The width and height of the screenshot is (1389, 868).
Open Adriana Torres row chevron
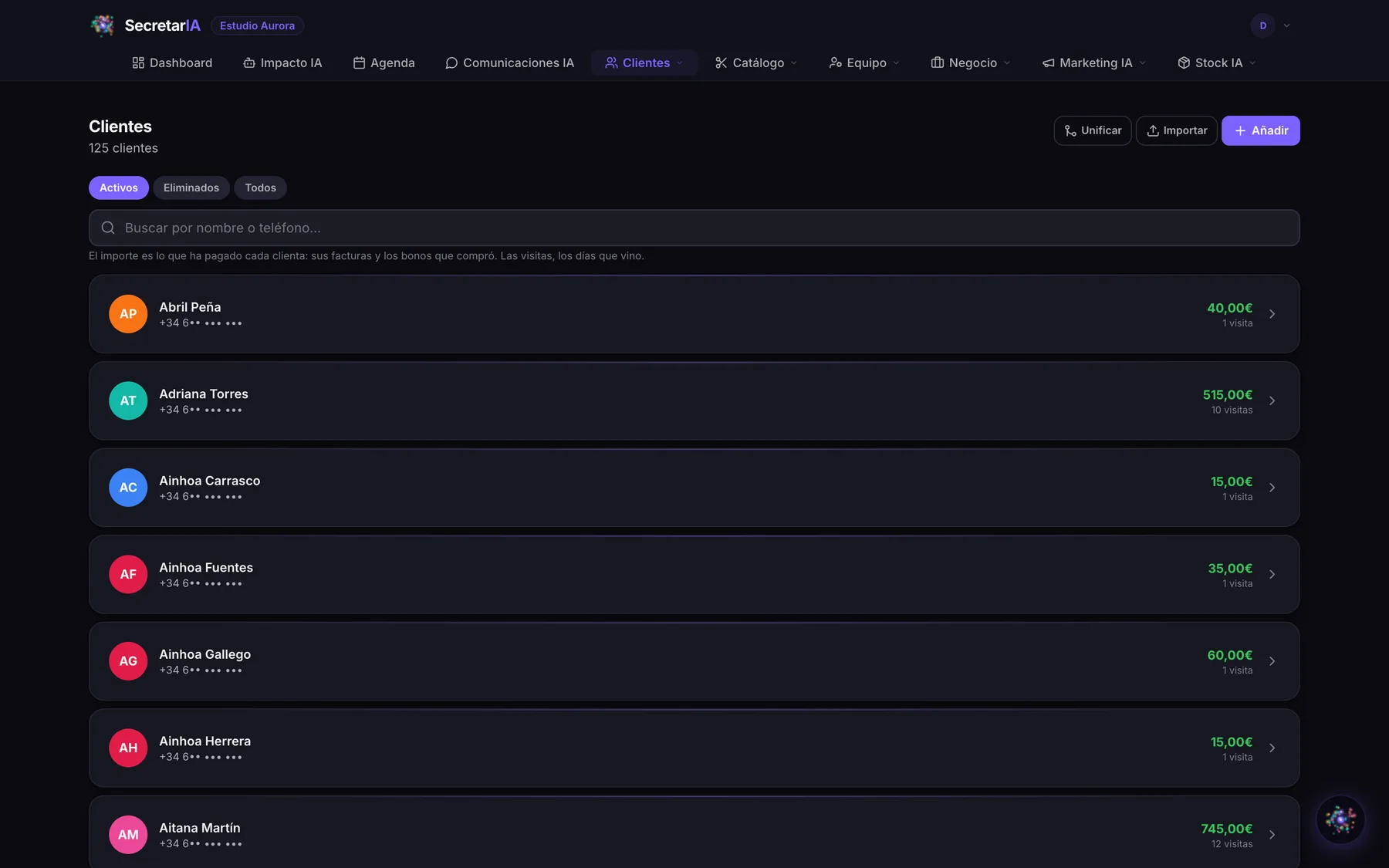tap(1272, 401)
